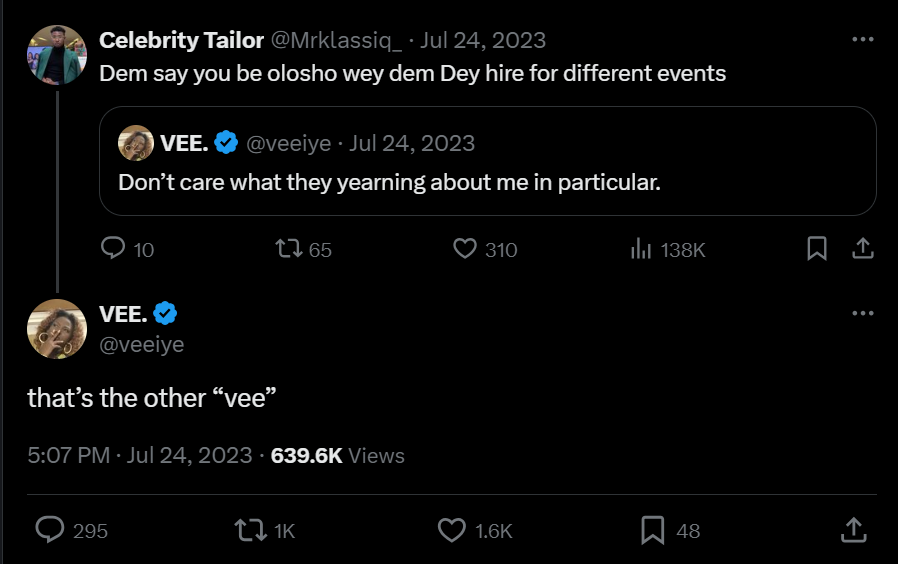Image resolution: width=898 pixels, height=564 pixels.
Task: Like the tweet with 310 likes
Action: click(x=465, y=249)
